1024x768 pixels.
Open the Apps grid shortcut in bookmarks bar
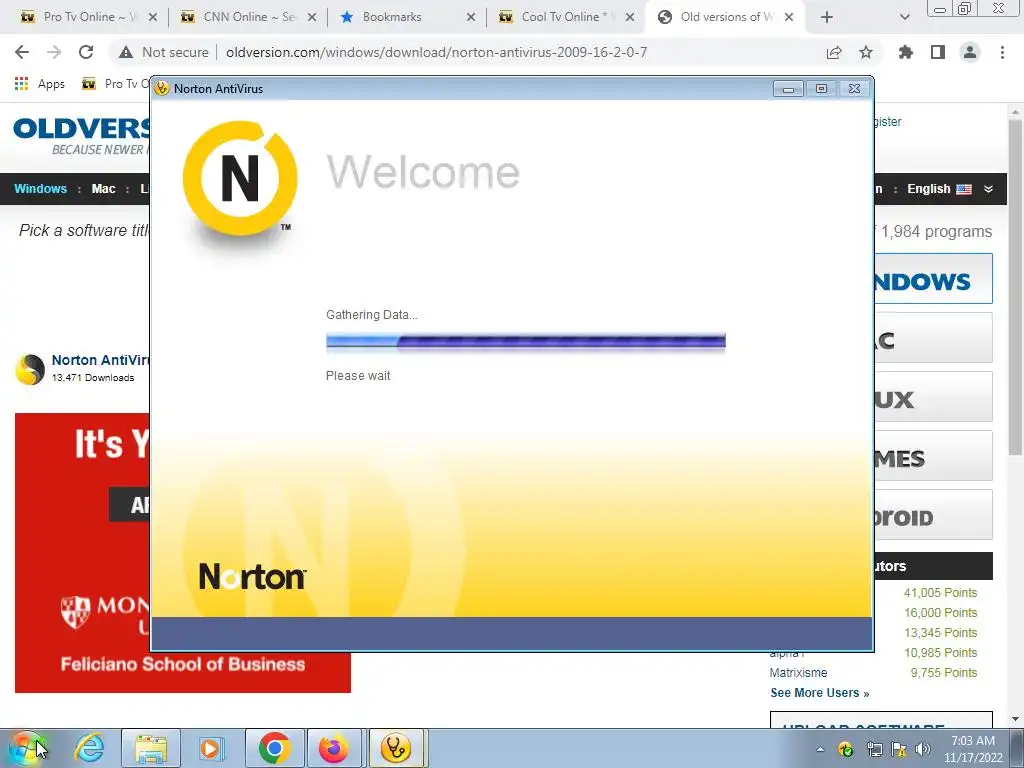[40, 84]
